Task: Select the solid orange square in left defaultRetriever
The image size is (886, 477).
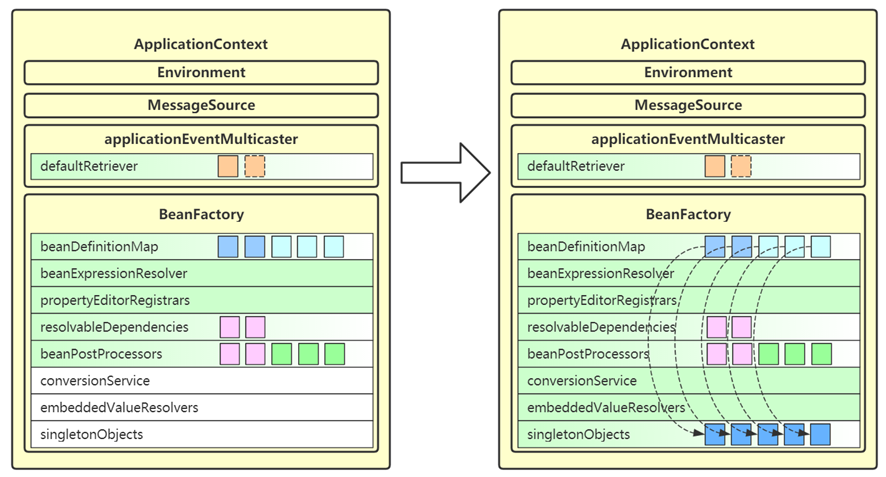Action: 228,167
